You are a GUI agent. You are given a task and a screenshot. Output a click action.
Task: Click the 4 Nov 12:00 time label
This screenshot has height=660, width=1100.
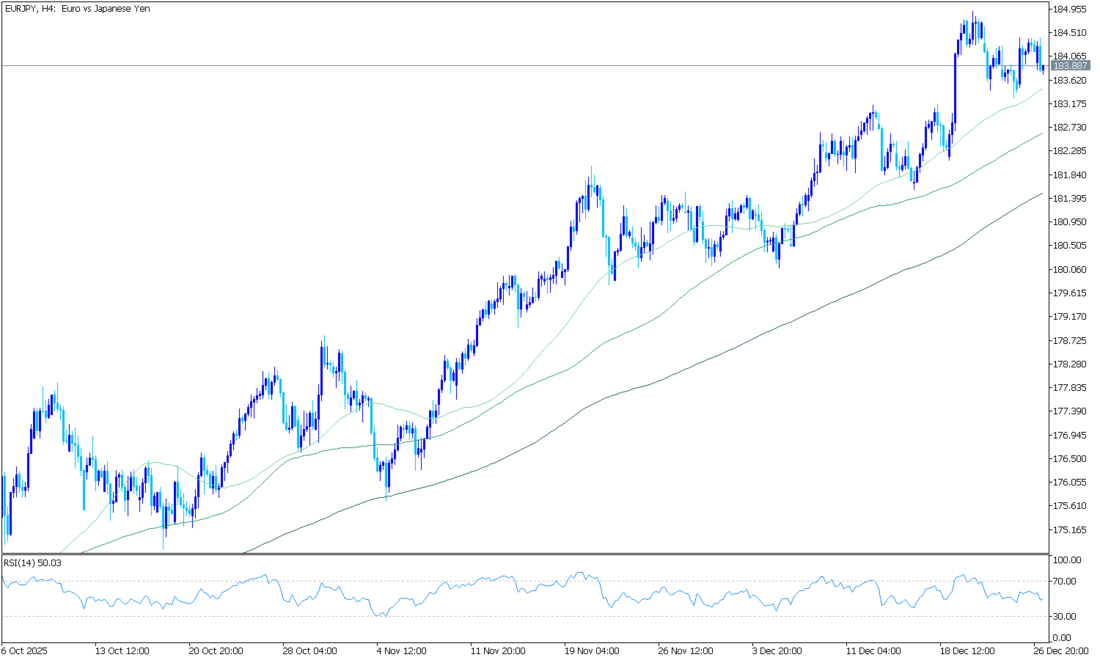click(x=403, y=649)
